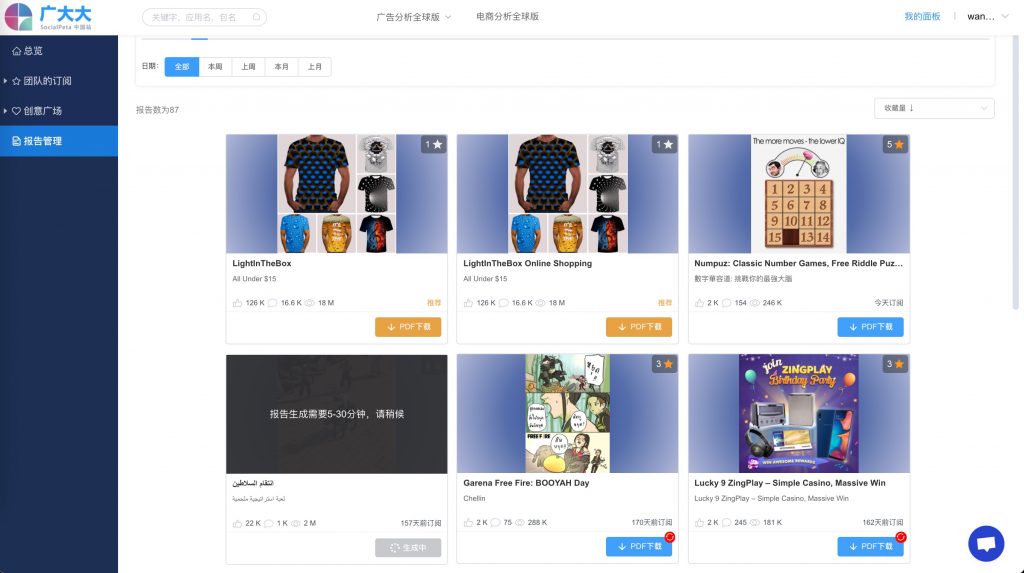Click the 5-star badge on Numpuz card

(895, 144)
